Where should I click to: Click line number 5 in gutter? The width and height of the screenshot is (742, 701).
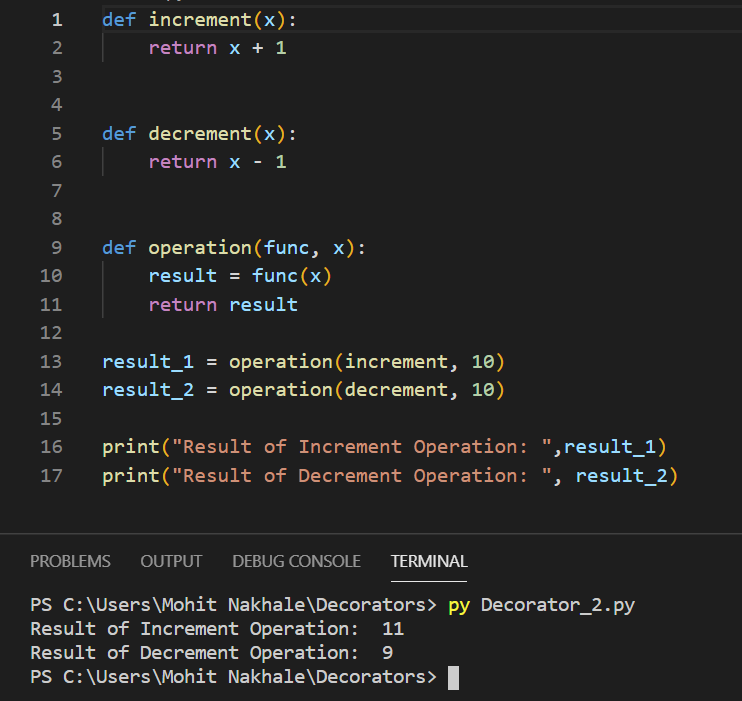pyautogui.click(x=57, y=134)
